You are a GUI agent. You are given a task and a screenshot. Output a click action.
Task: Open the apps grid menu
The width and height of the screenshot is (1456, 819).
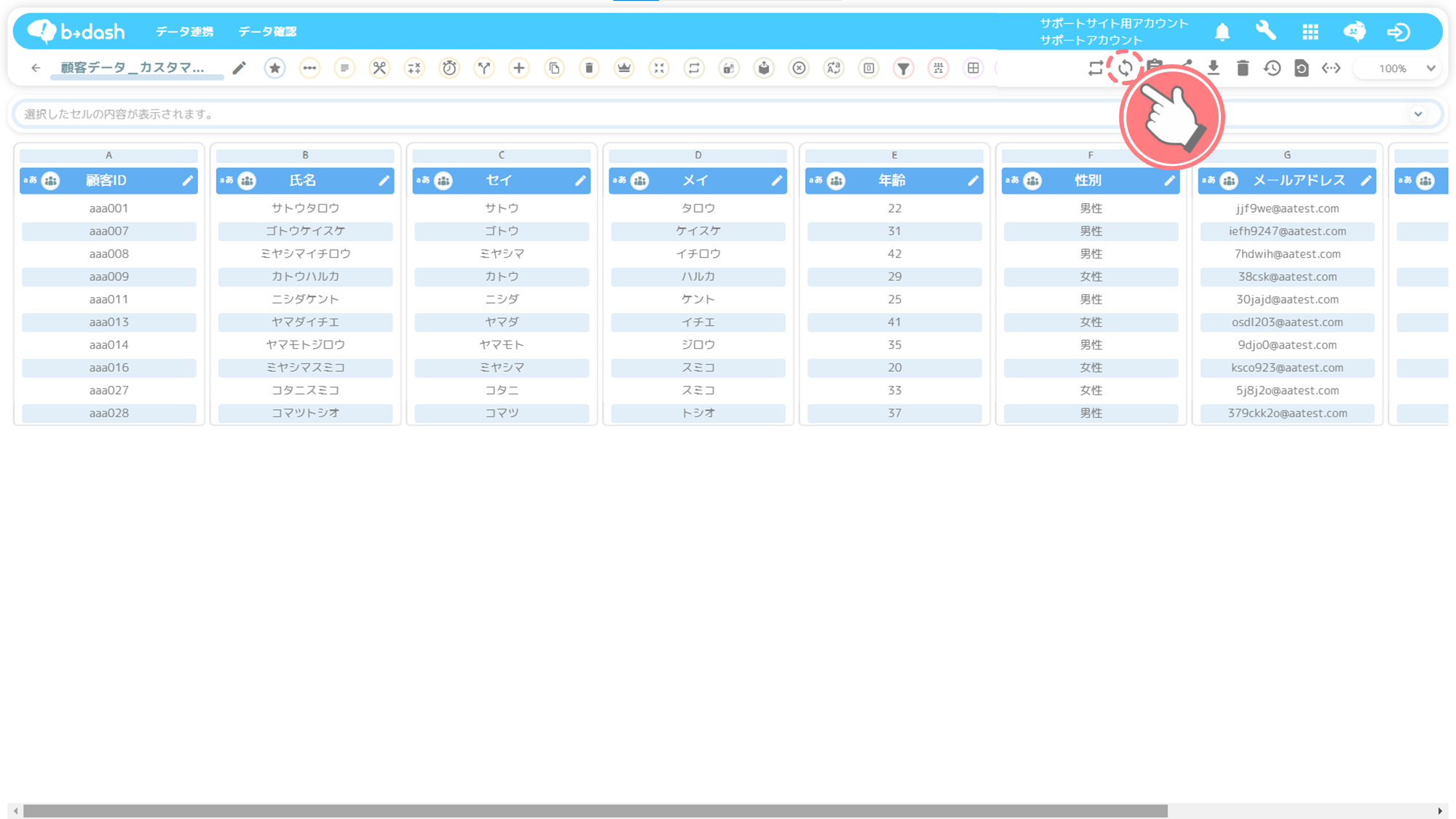tap(1310, 32)
